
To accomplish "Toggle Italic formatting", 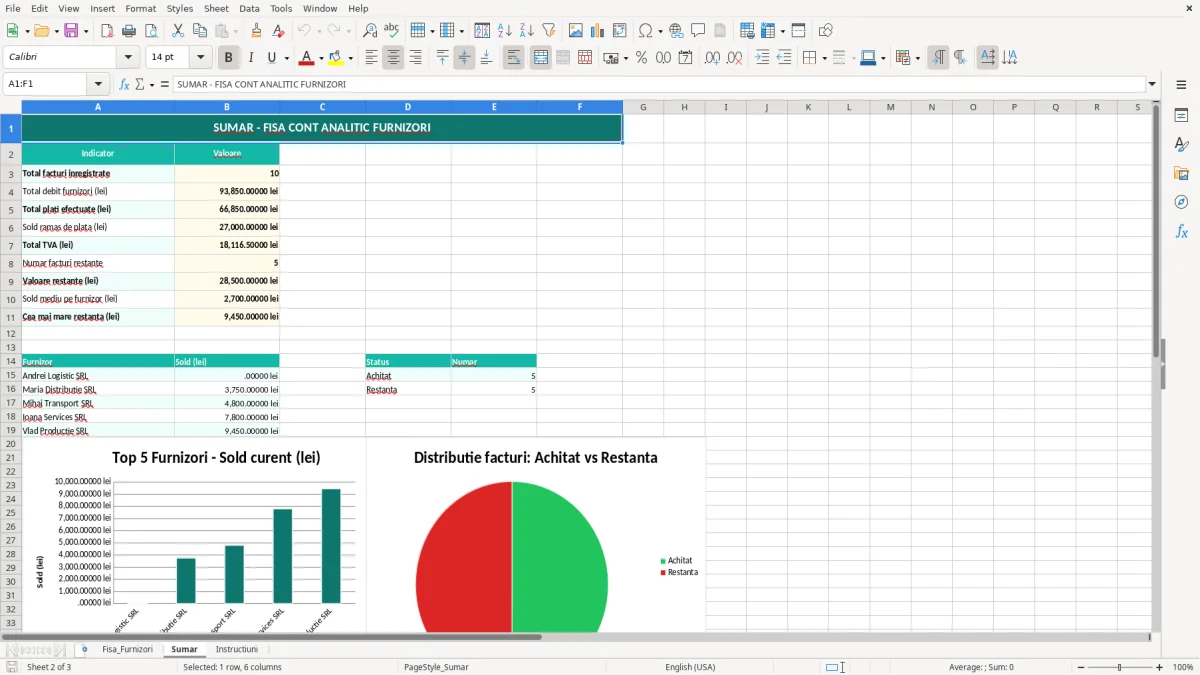I will pos(250,58).
